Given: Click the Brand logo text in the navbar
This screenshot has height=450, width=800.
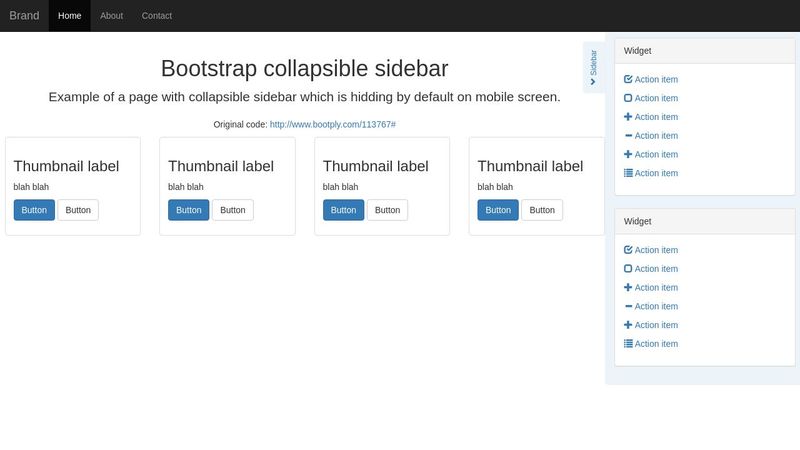Looking at the screenshot, I should (24, 16).
